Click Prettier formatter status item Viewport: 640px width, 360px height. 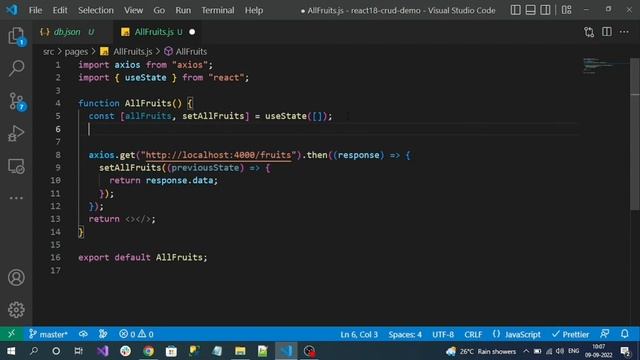coord(570,334)
